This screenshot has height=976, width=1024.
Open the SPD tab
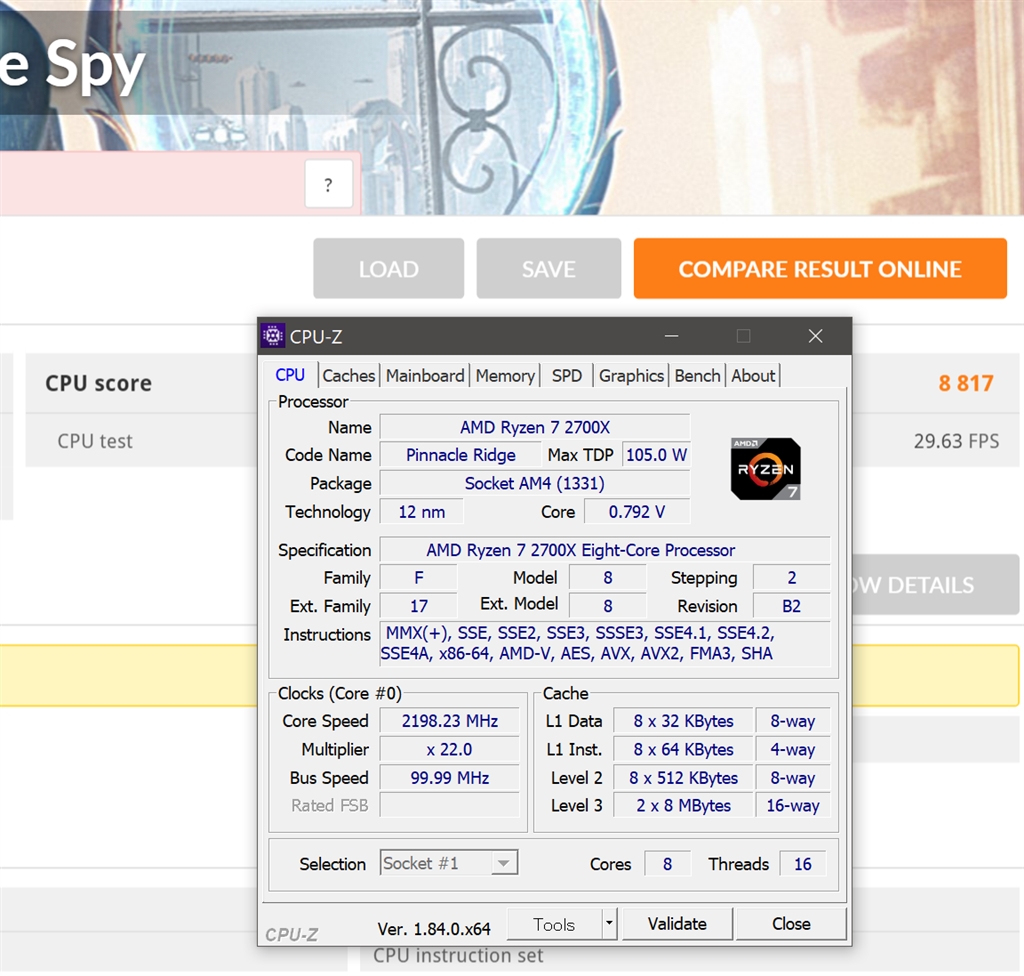click(x=566, y=376)
